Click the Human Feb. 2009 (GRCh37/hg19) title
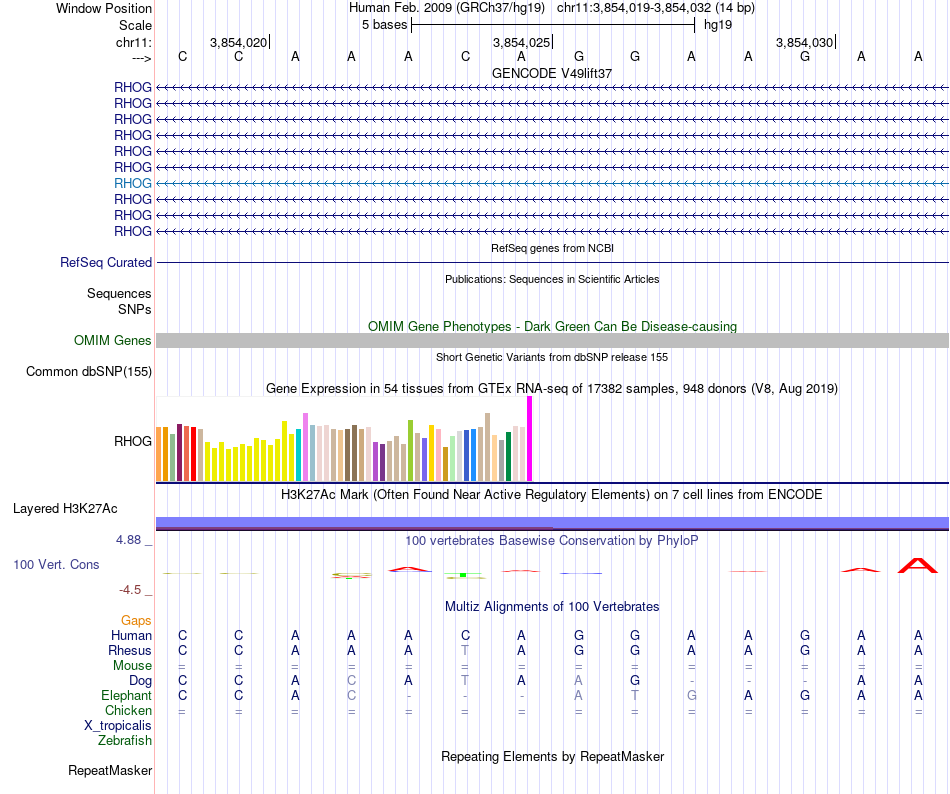This screenshot has height=794, width=950. coord(447,8)
